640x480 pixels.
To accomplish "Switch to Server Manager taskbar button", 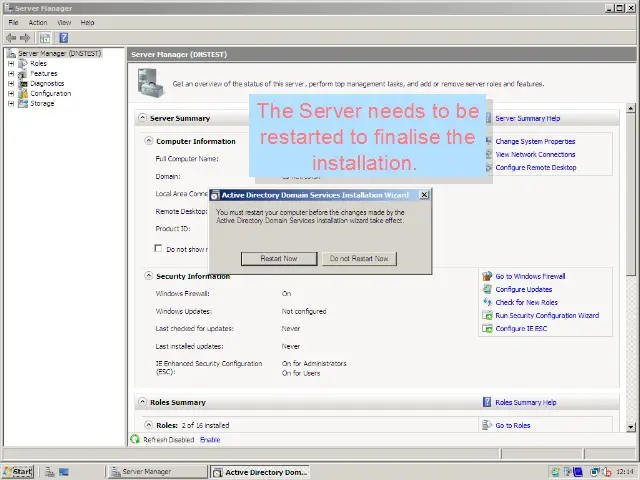I will tap(158, 471).
